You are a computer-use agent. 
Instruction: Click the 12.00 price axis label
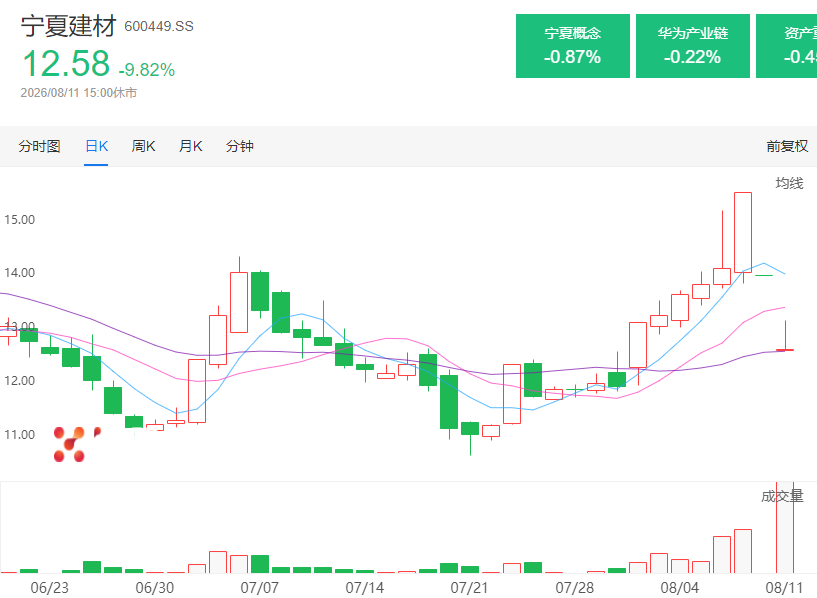[20, 381]
